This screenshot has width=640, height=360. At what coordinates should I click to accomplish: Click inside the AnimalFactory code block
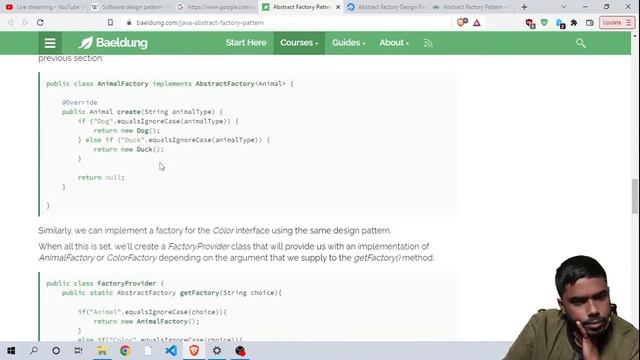pos(248,144)
